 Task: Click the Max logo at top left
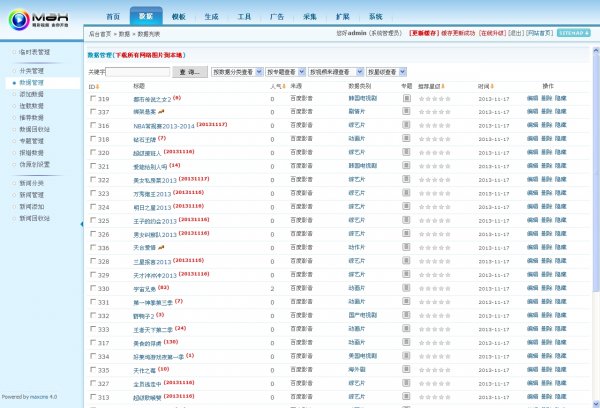(38, 19)
